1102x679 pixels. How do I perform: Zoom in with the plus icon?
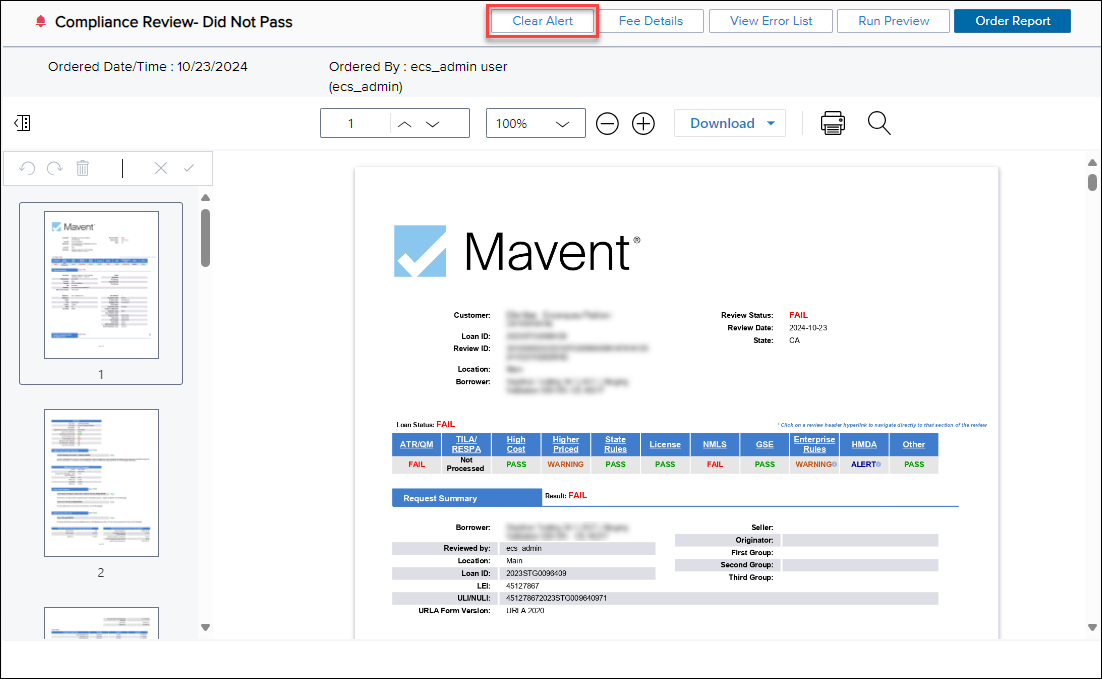643,124
